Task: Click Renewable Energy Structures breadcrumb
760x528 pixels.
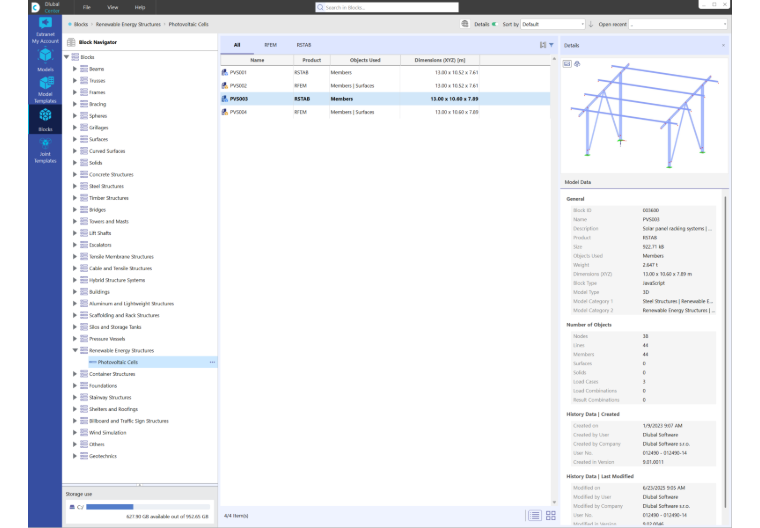Action: point(128,24)
